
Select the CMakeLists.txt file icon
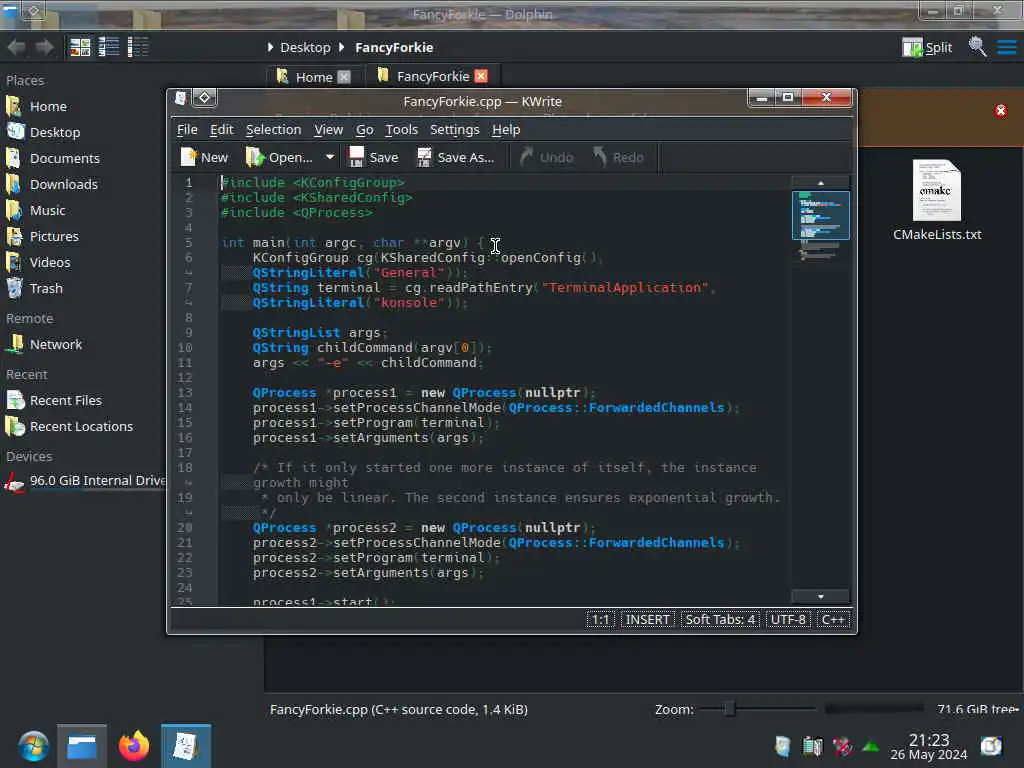click(x=936, y=191)
